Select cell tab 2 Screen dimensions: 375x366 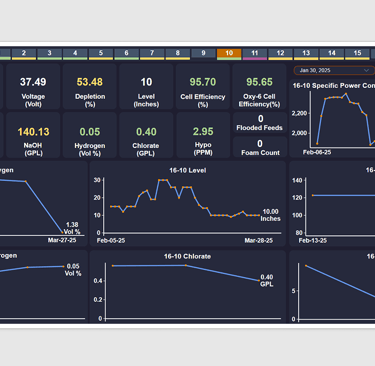tap(24, 53)
